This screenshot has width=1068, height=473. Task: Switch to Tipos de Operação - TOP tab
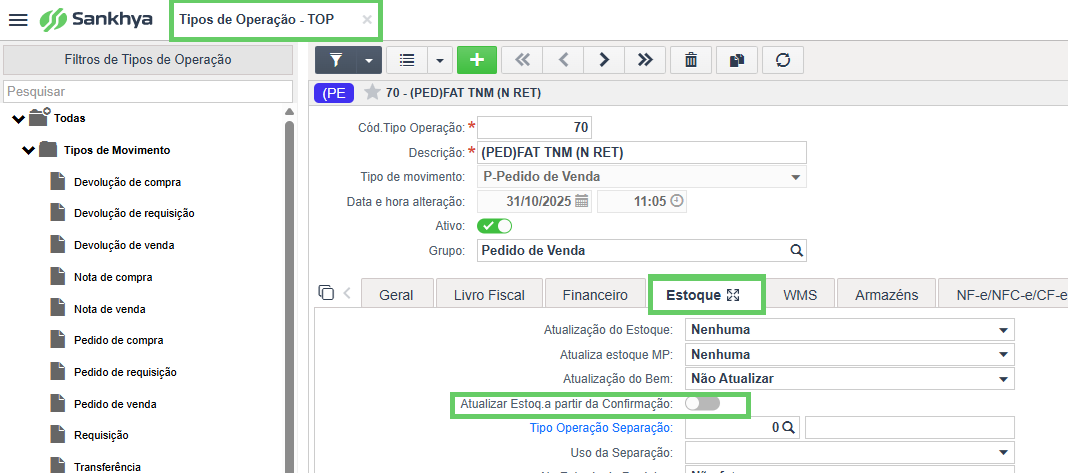257,20
